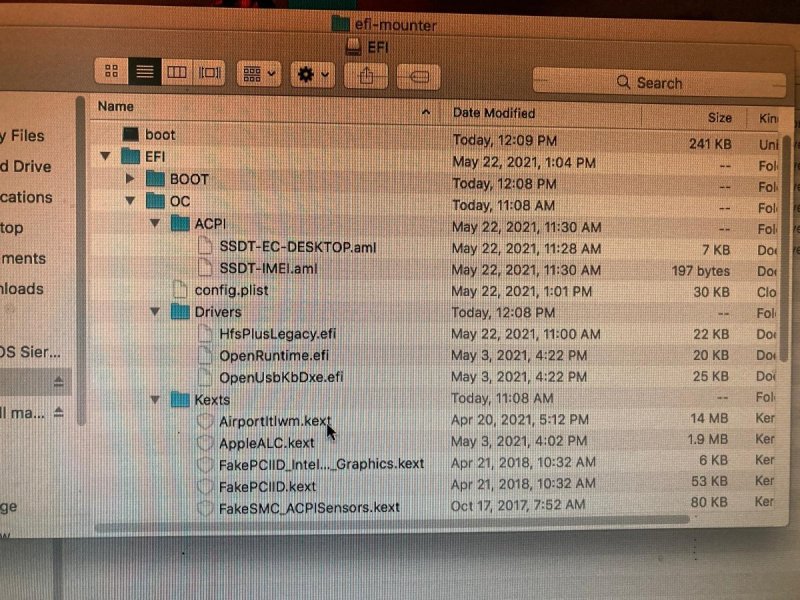800x600 pixels.
Task: Select SSDT-IMEI.aml file icon
Action: pyautogui.click(x=205, y=267)
